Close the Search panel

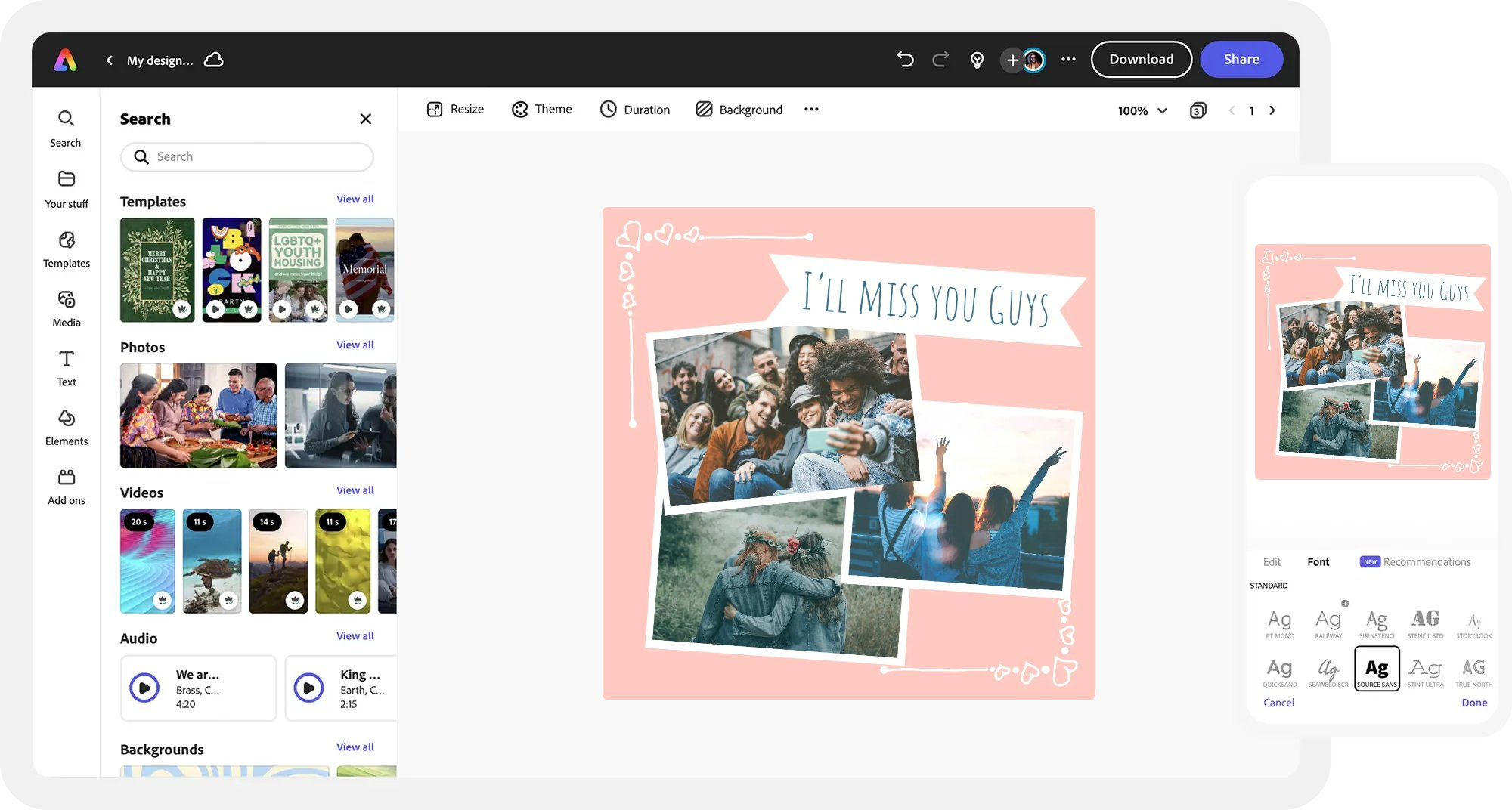[x=366, y=119]
